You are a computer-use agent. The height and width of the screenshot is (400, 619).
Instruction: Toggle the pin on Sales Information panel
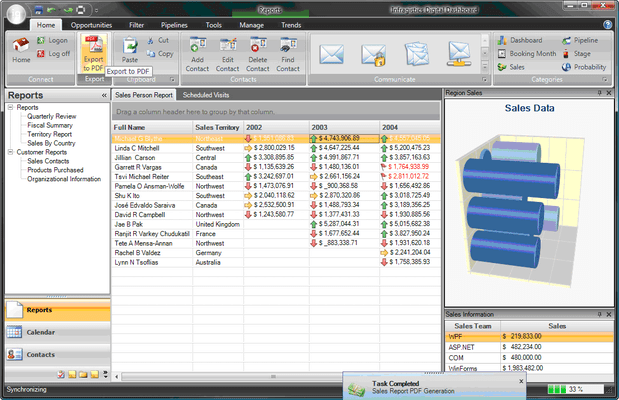[599, 315]
